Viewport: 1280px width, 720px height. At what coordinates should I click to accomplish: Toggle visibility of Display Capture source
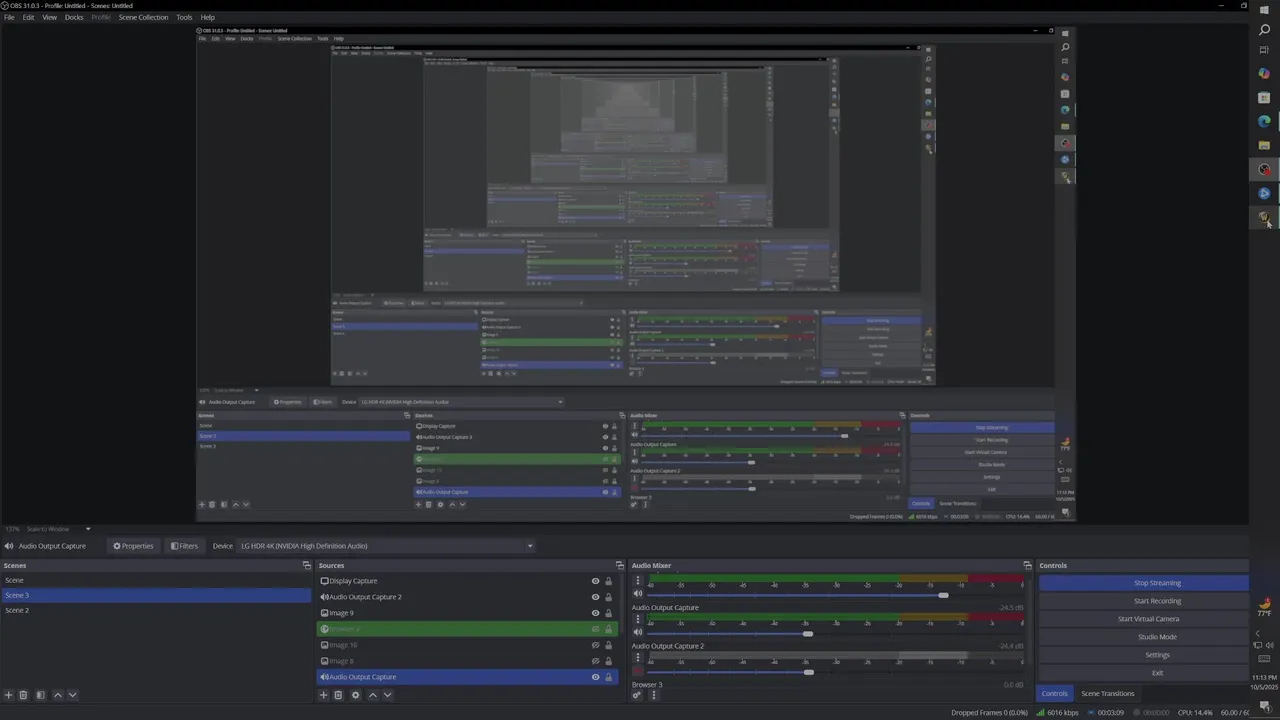click(595, 581)
